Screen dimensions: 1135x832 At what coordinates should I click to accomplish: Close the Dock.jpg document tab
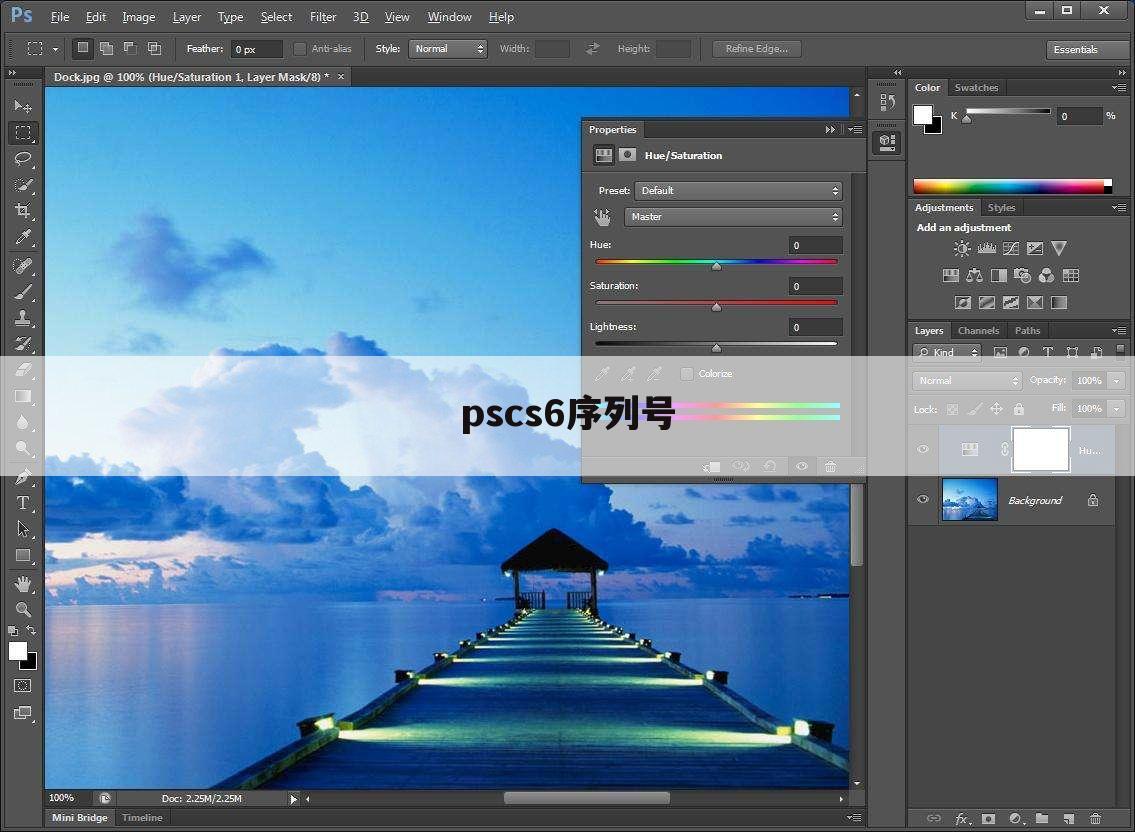point(341,77)
